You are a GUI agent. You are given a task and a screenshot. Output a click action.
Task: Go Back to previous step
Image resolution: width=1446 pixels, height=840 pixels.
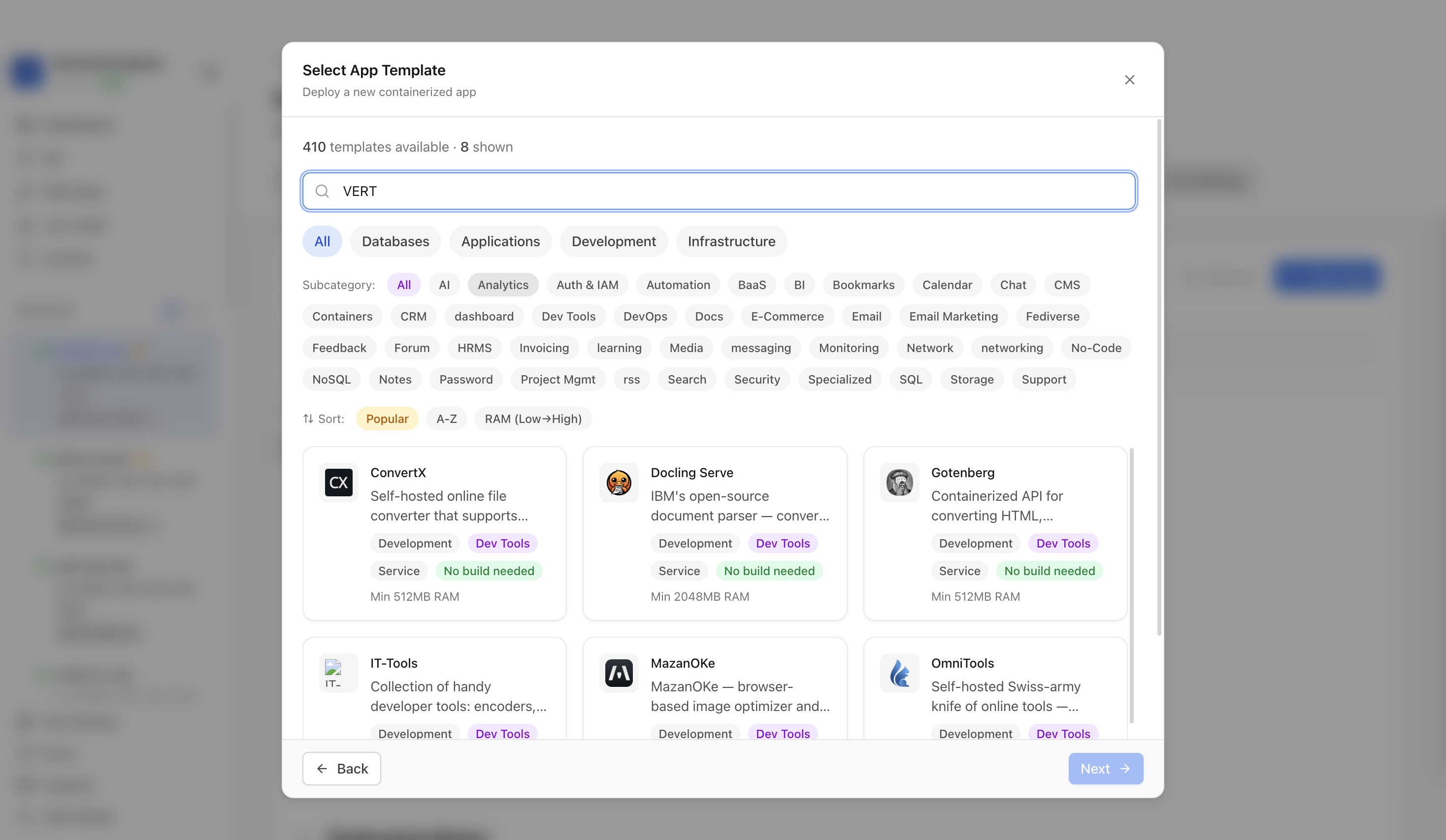click(x=341, y=768)
